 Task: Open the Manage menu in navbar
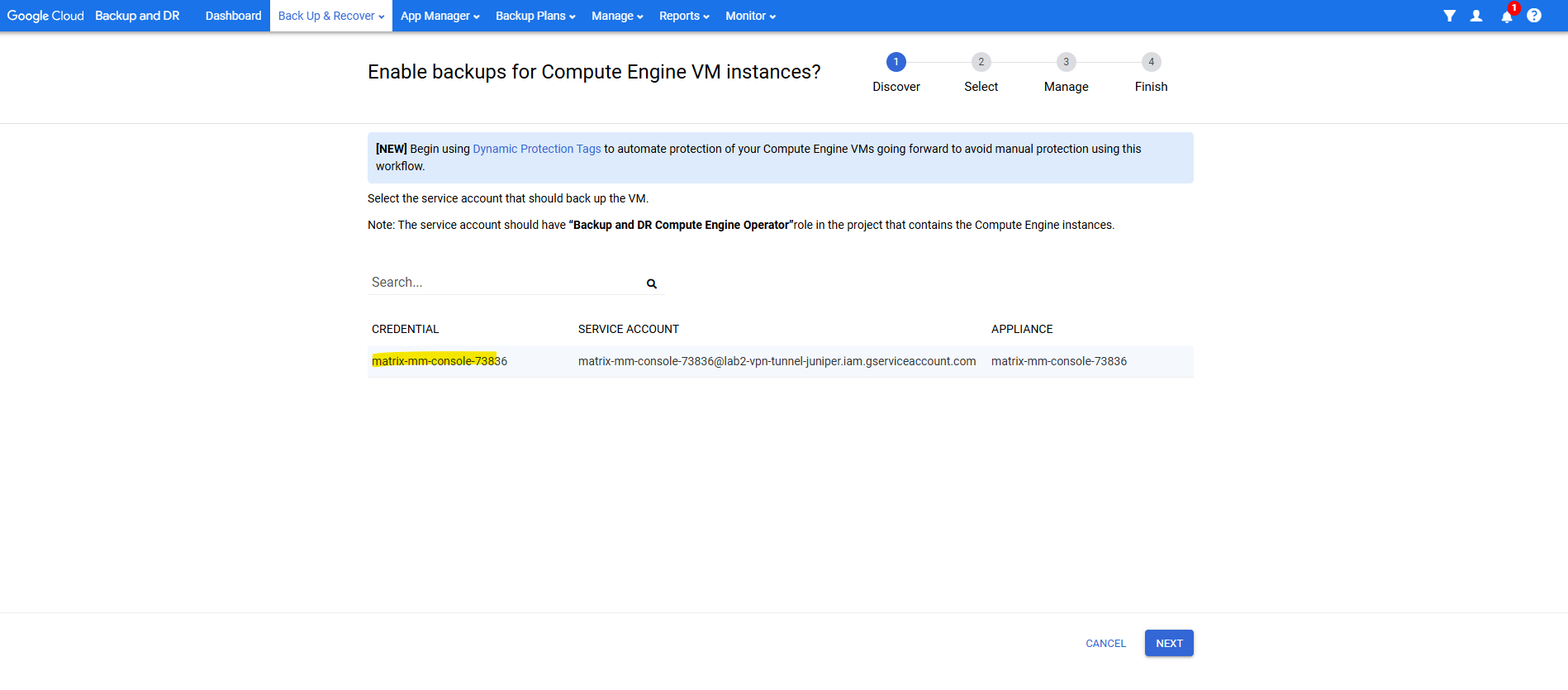tap(616, 16)
